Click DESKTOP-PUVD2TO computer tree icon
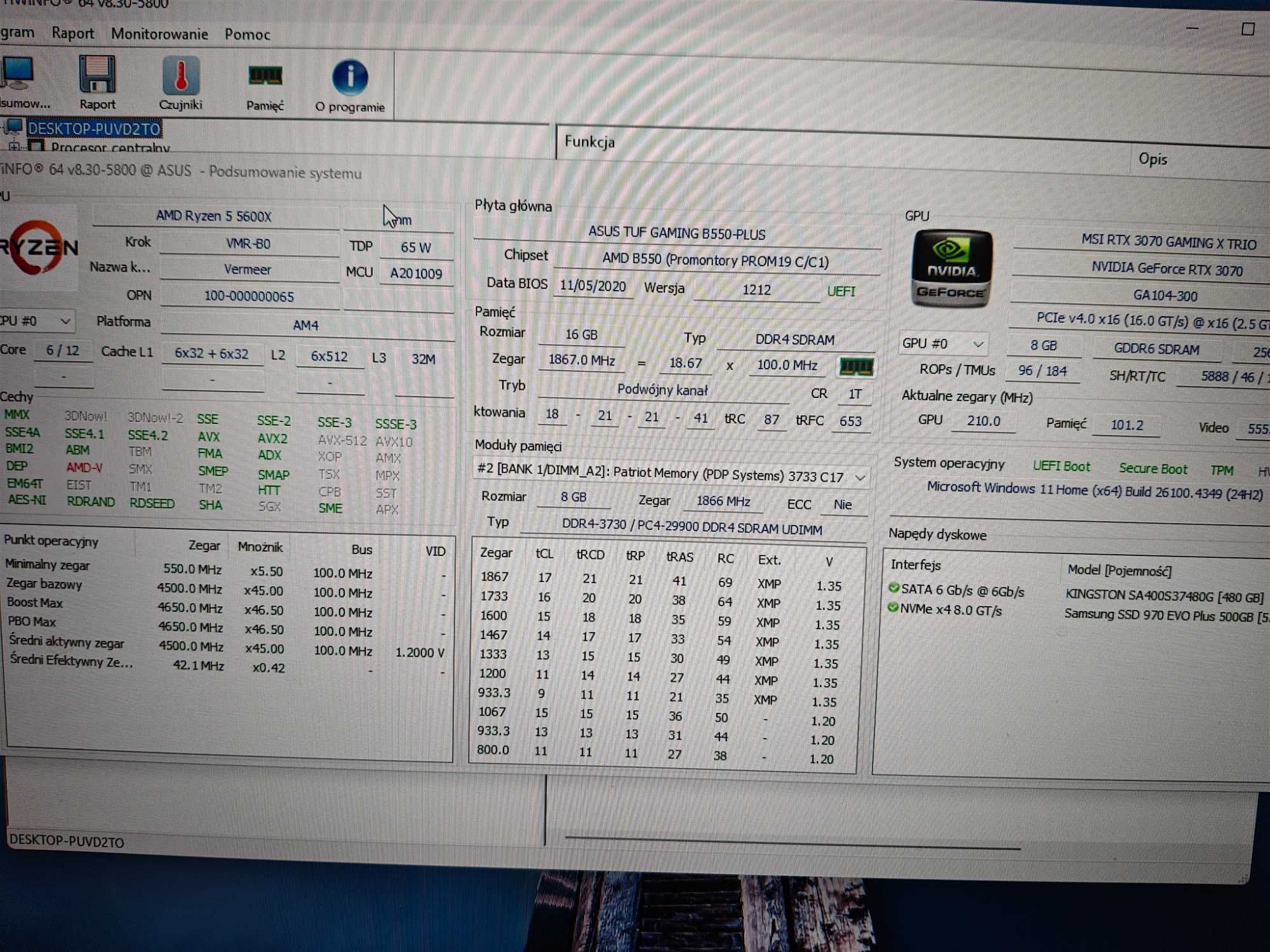 click(x=14, y=127)
